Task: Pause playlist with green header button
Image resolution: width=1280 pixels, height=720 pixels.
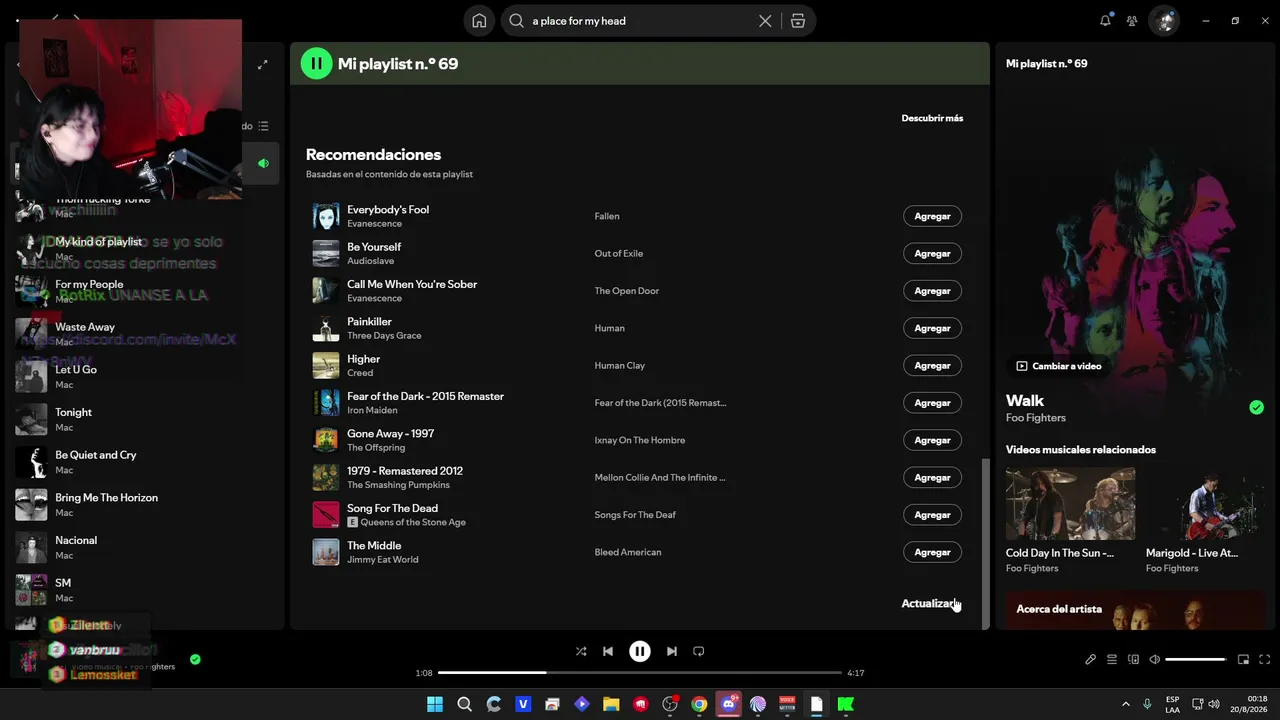Action: tap(316, 64)
